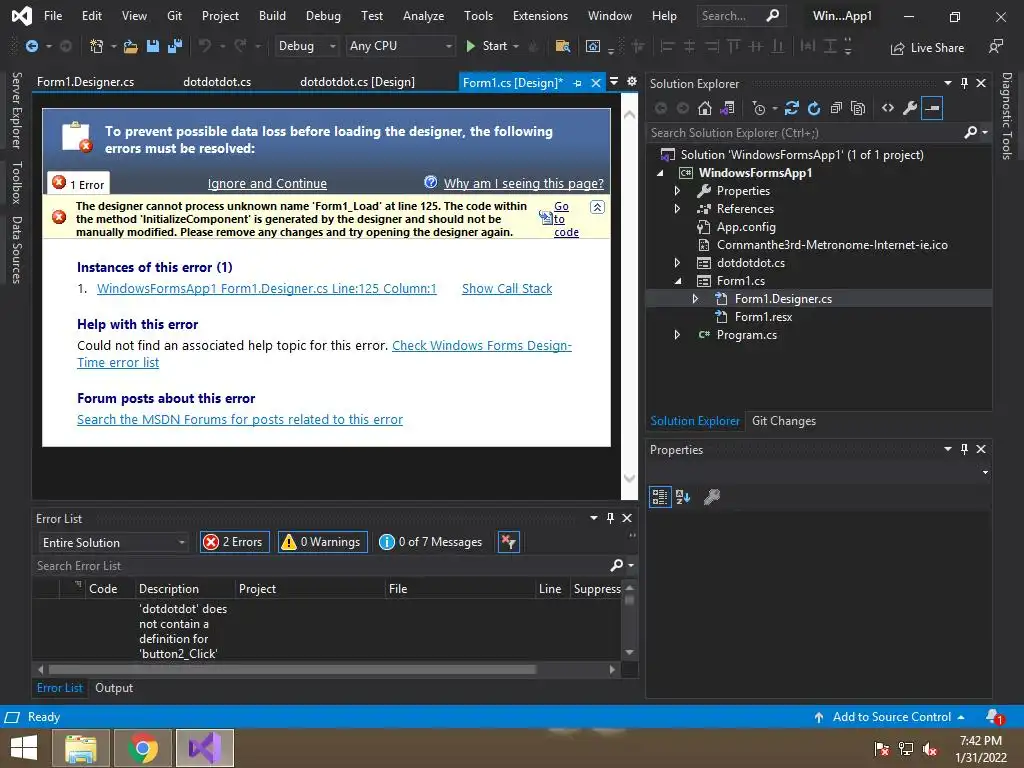This screenshot has height=768, width=1024.
Task: Toggle Preview Selected Items icon
Action: [x=932, y=108]
